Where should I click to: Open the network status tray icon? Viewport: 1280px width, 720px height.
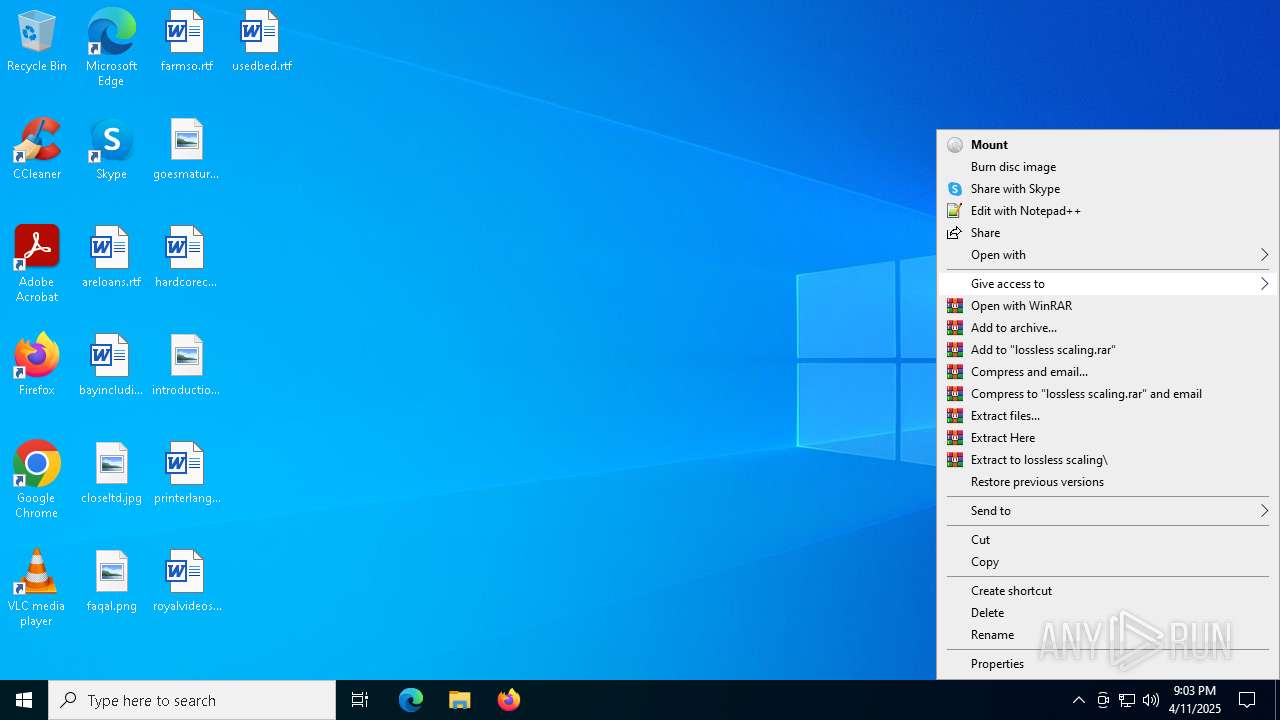click(x=1127, y=700)
